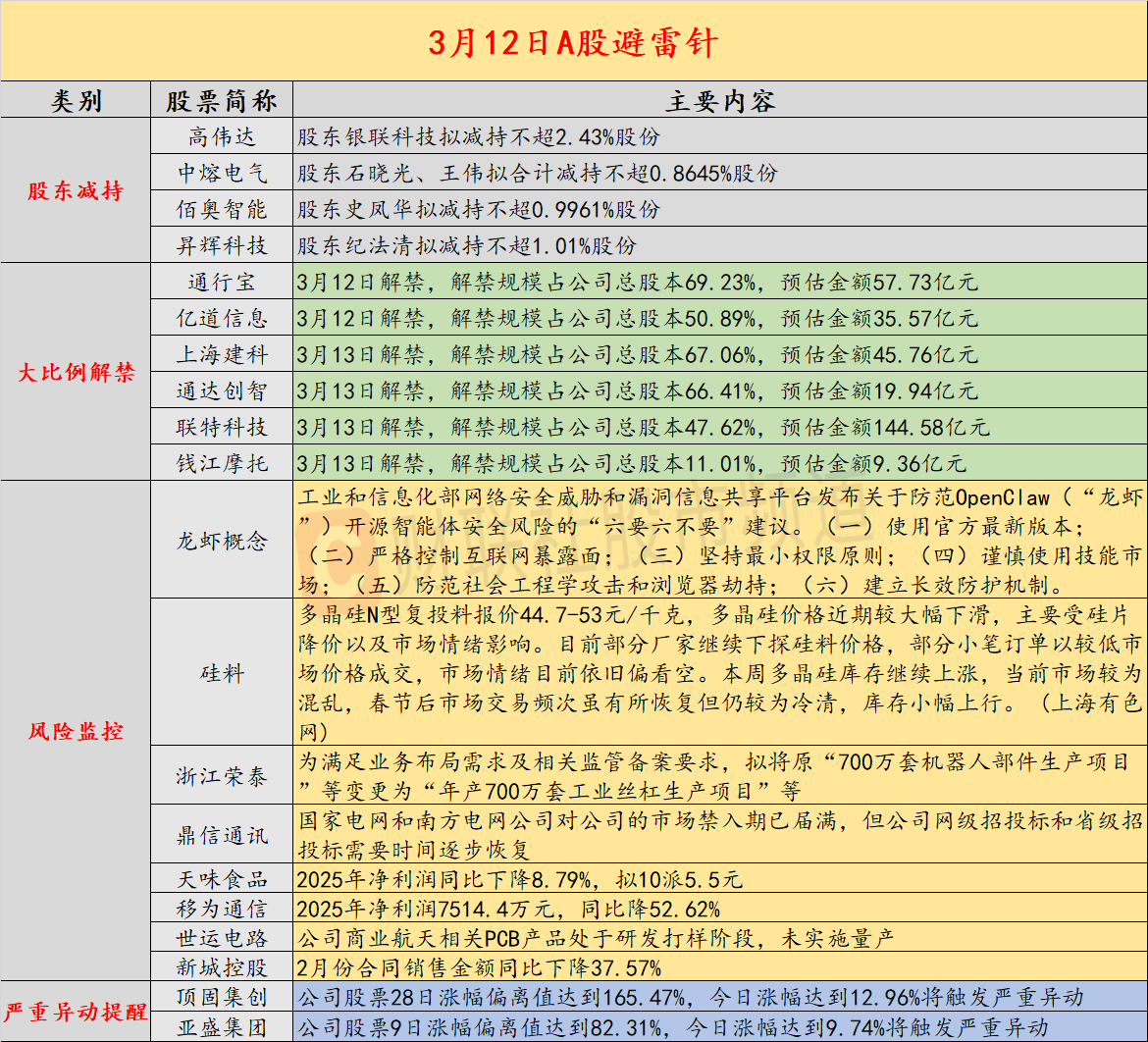Click the 预估金额35.57亿元 unlock row

(x=720, y=318)
